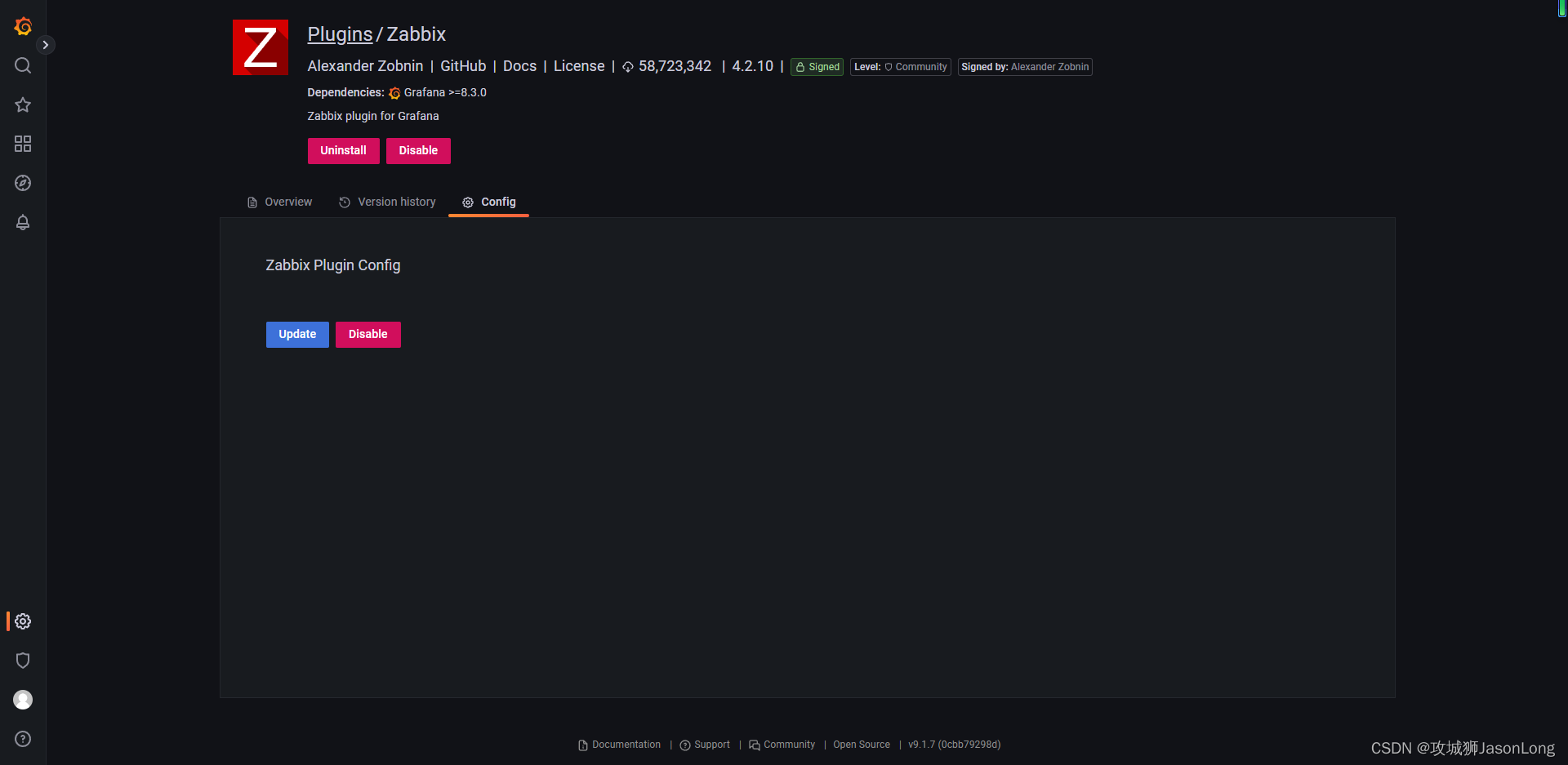Screen dimensions: 1568x765
Task: Click the version number 4.2.10
Action: tap(752, 66)
